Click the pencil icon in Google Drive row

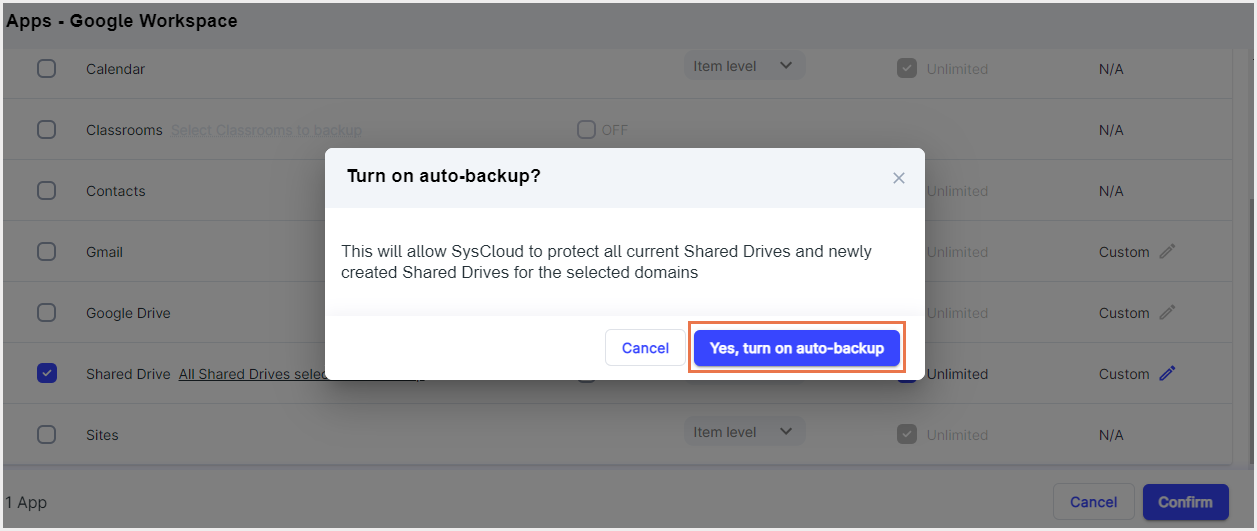click(x=1167, y=313)
